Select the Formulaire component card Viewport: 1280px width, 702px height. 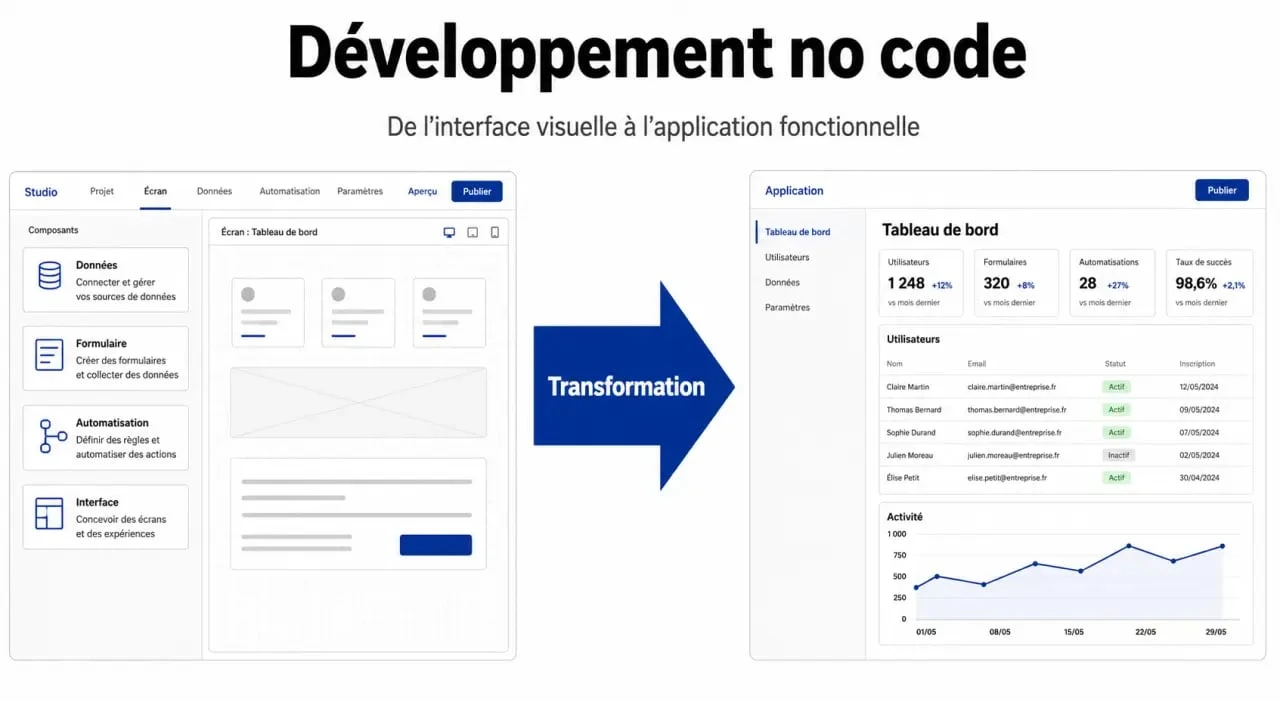106,358
